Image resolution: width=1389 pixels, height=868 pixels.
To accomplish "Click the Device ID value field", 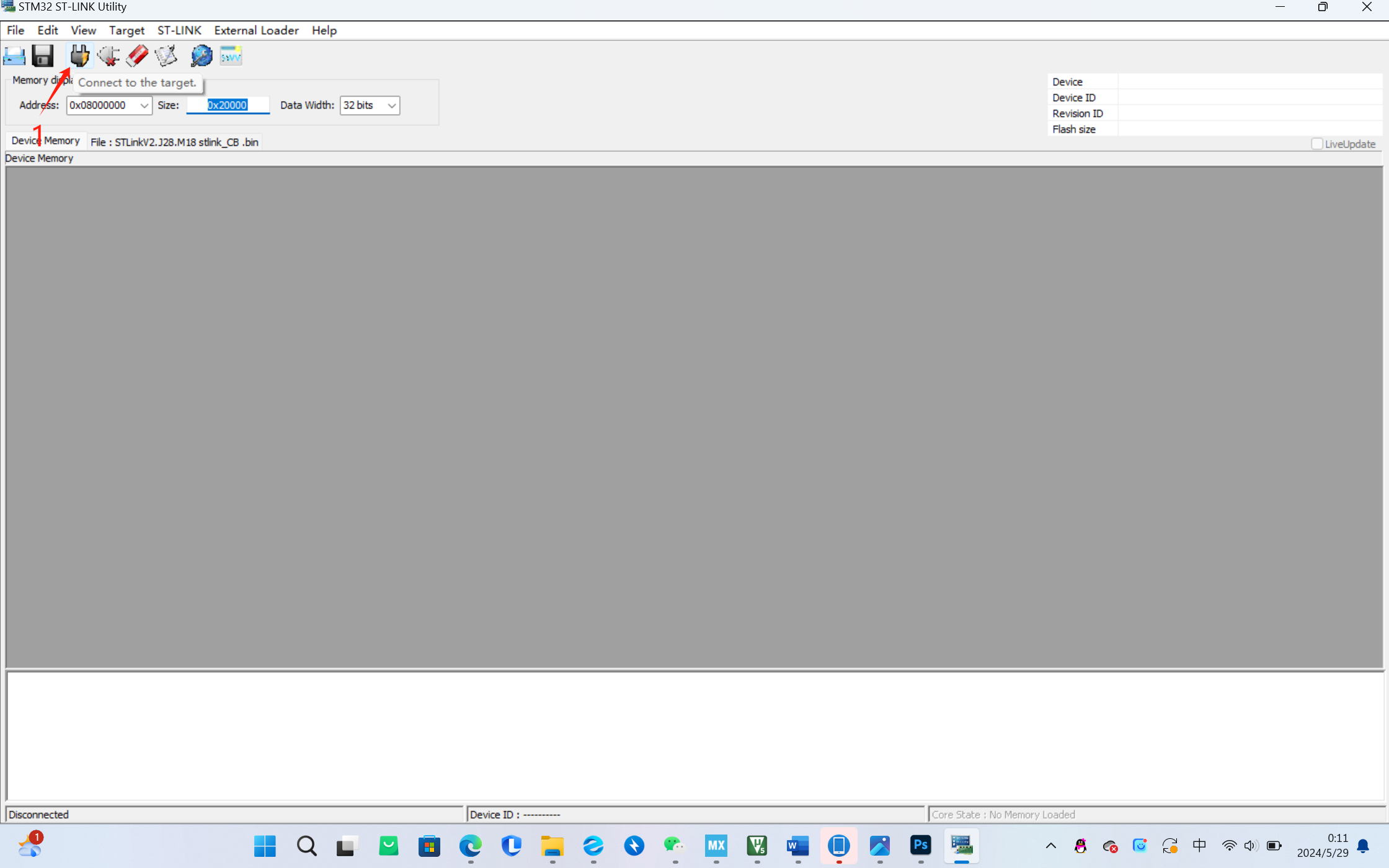I will pos(1249,98).
